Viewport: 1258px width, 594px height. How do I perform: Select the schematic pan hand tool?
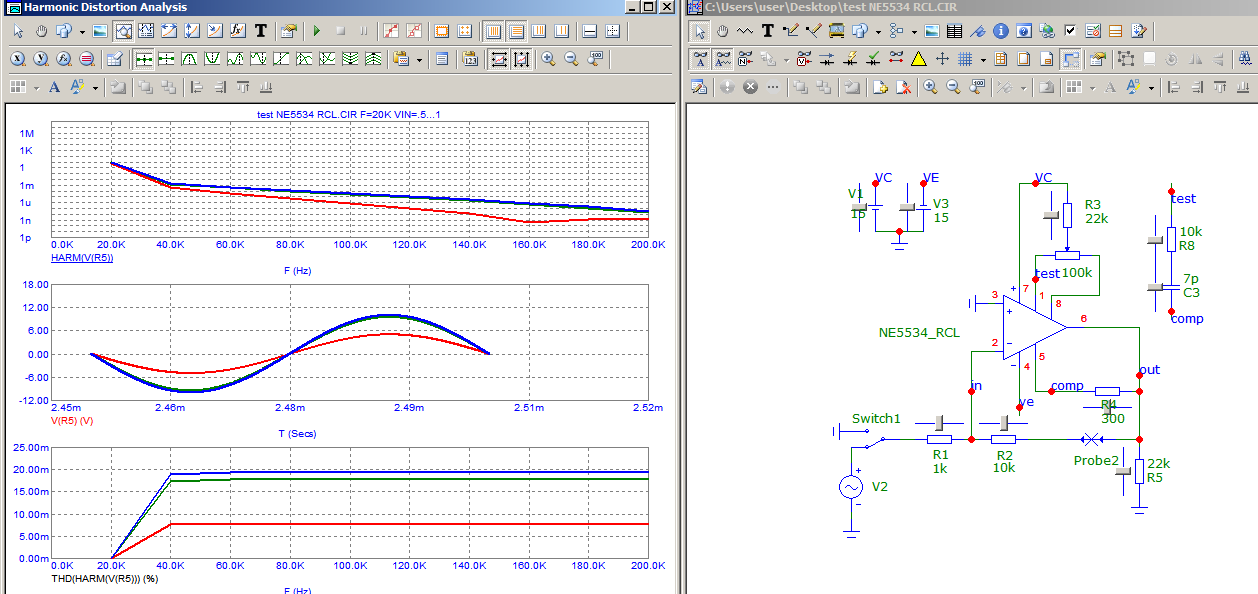point(722,31)
